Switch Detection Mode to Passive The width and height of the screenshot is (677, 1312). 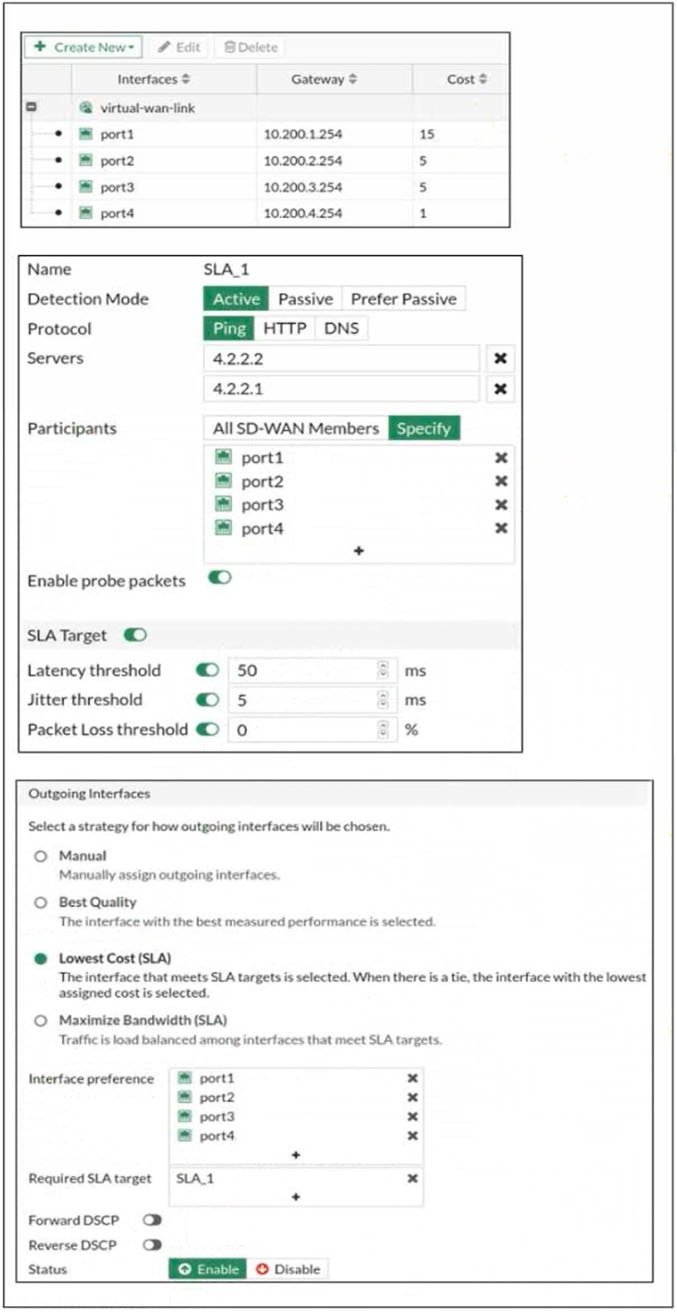(305, 299)
